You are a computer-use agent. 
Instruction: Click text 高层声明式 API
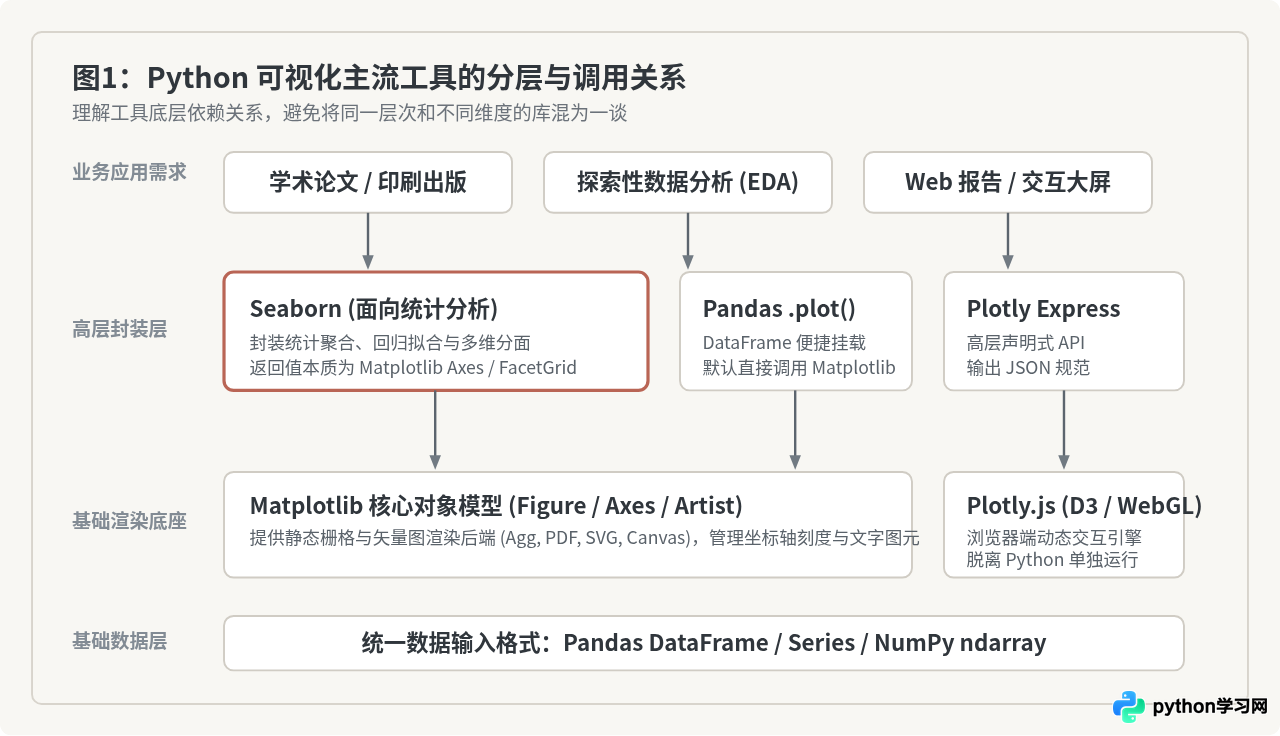[x=1026, y=343]
